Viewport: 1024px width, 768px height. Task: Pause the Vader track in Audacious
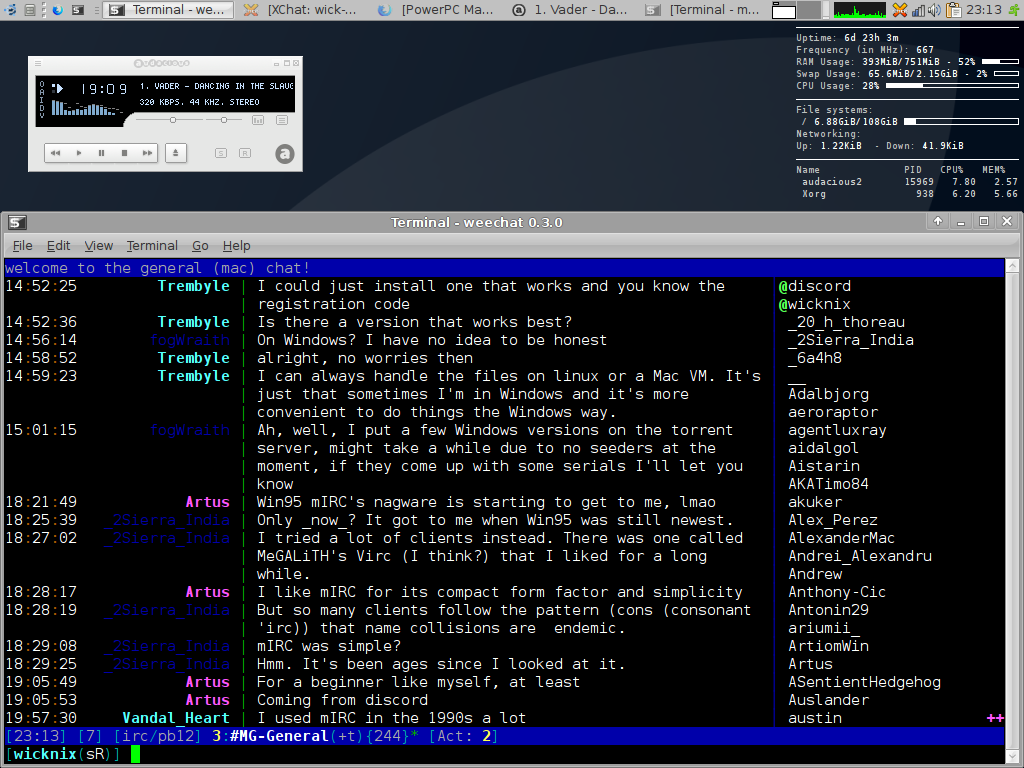[x=101, y=153]
